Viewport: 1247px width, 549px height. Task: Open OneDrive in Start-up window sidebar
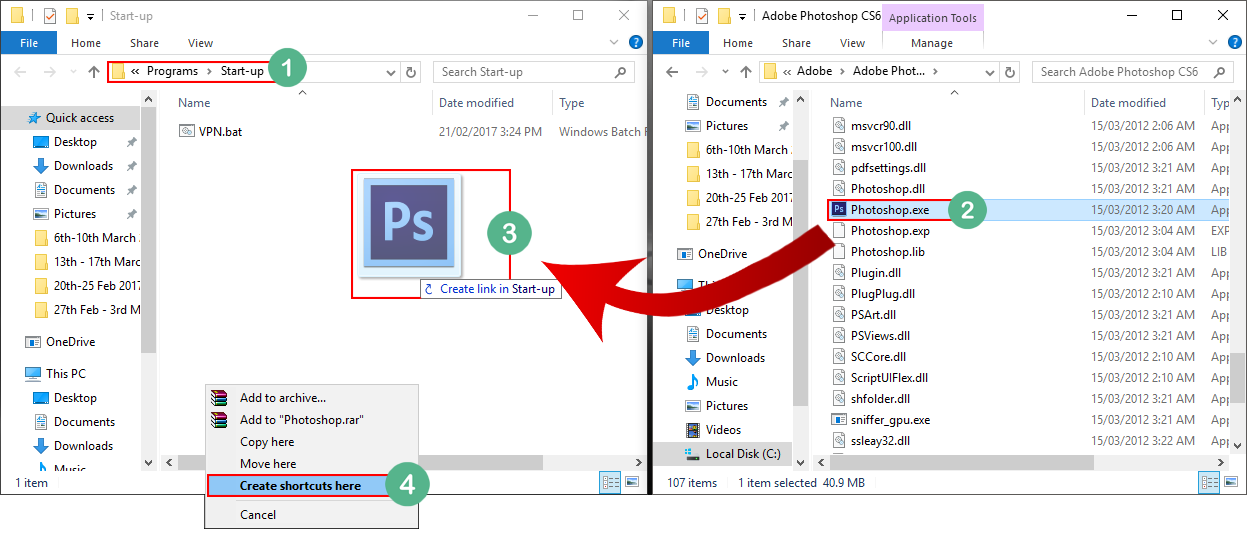click(70, 342)
